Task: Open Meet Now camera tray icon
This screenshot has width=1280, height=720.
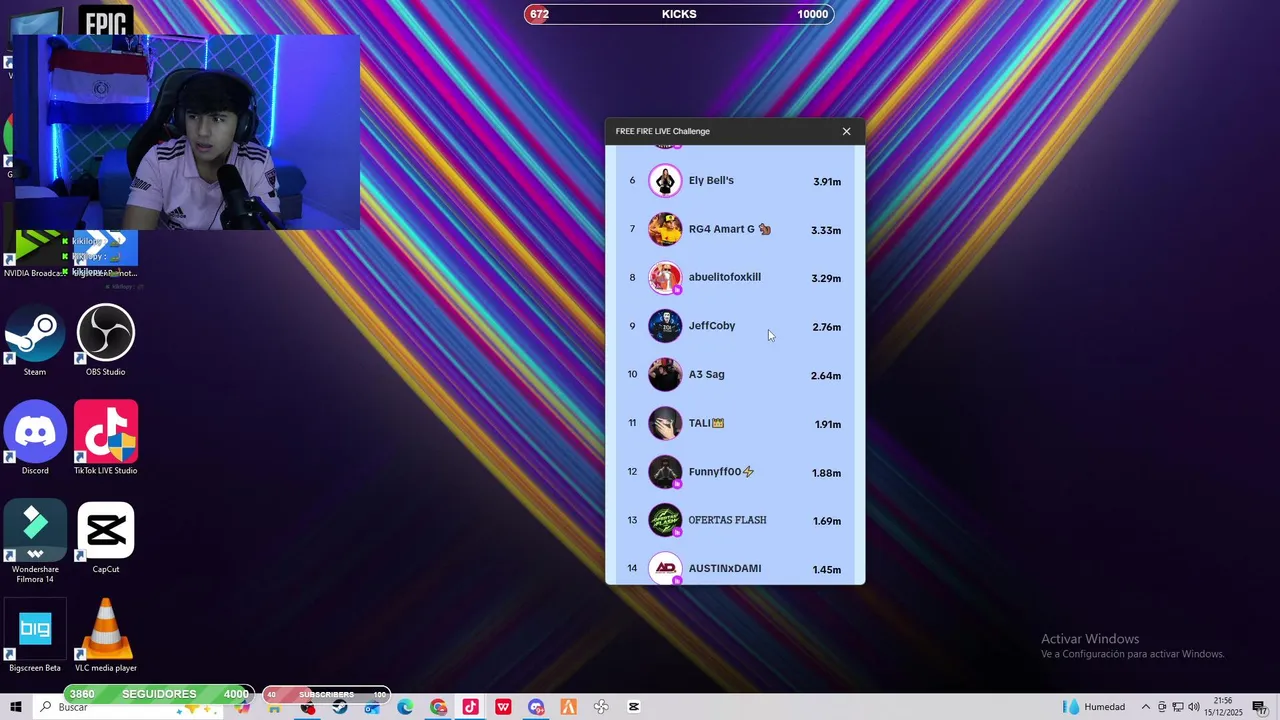Action: click(x=1162, y=707)
